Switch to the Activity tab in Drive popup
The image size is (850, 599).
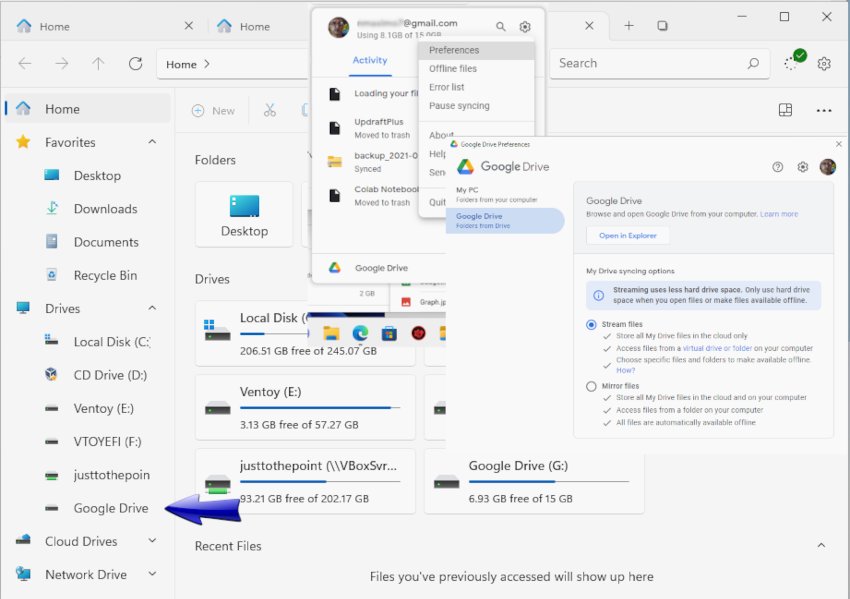[x=370, y=61]
